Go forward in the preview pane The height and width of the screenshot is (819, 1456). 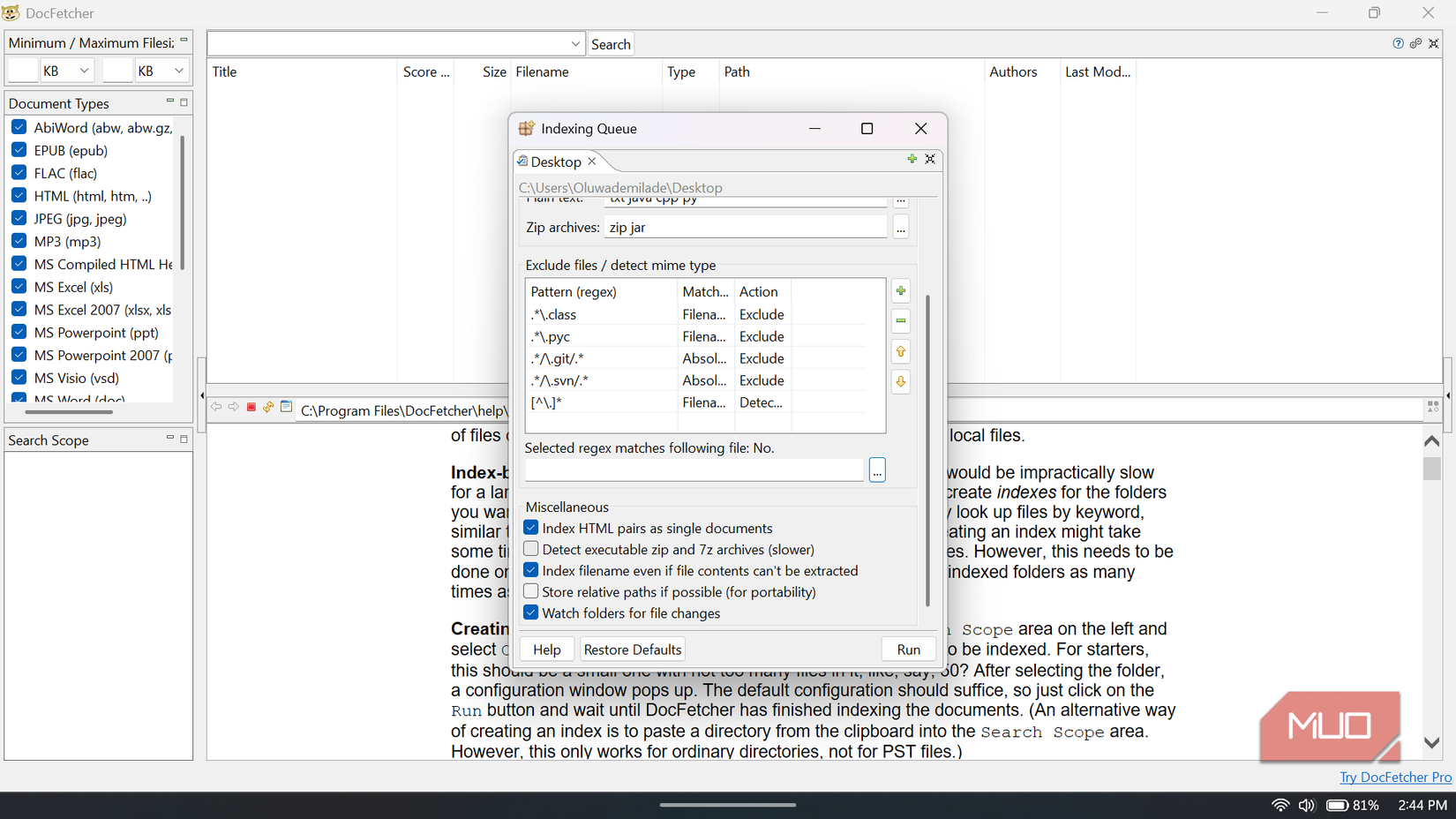pos(234,407)
